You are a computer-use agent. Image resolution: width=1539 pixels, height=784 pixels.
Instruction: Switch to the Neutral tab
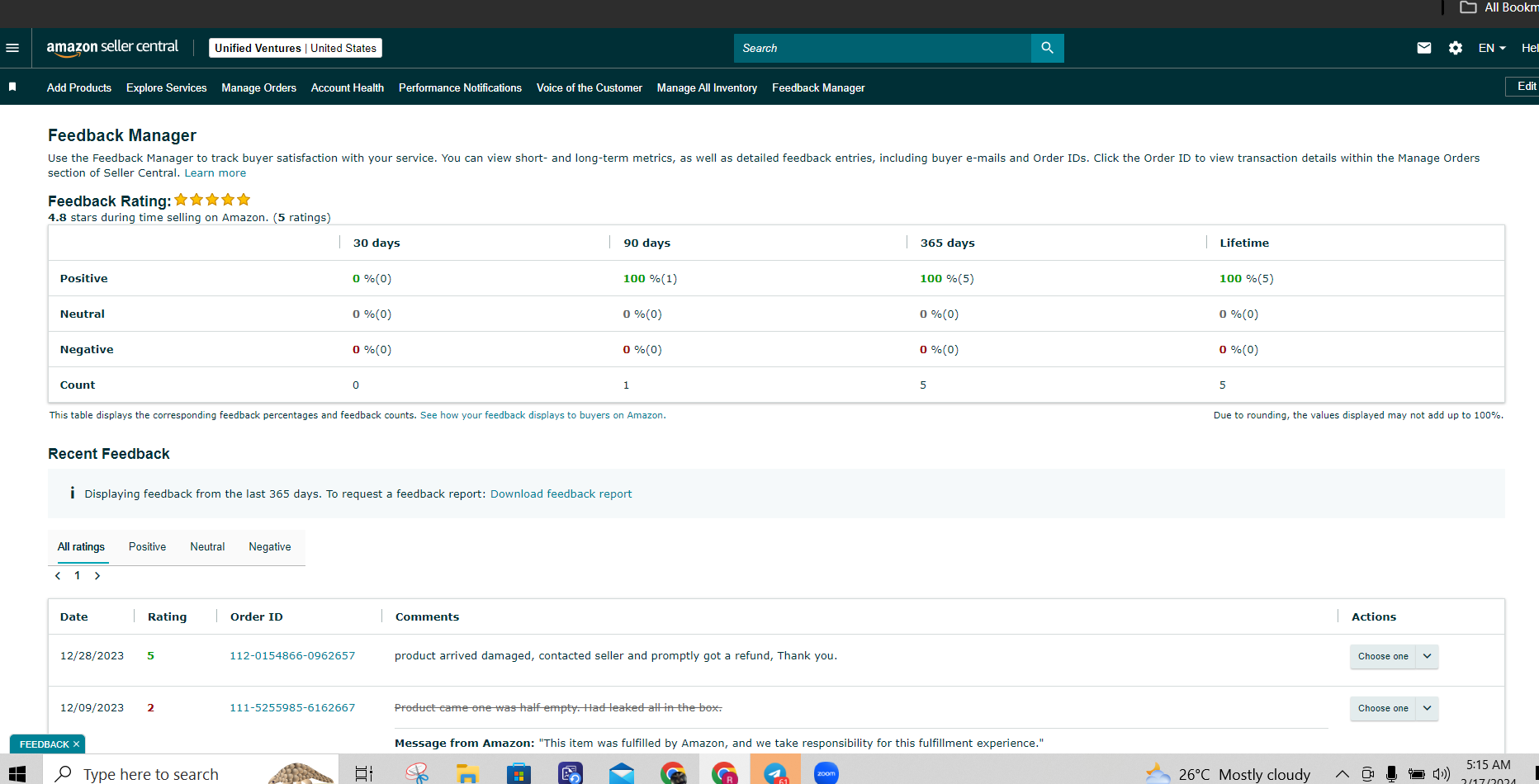tap(207, 546)
